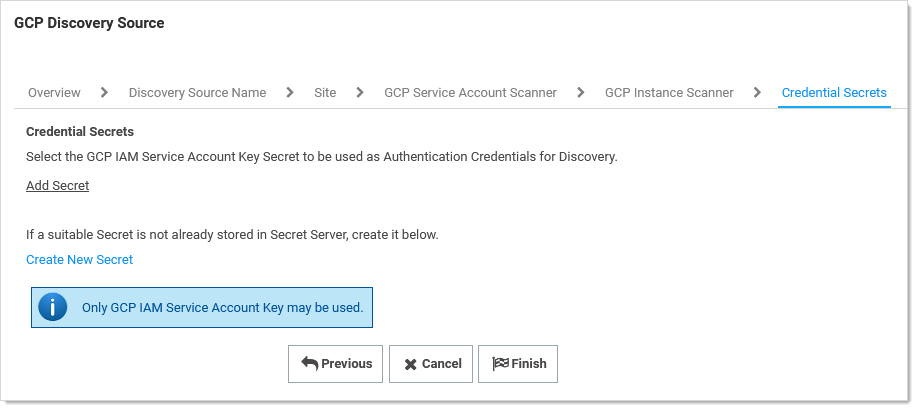
Task: Open the Discovery Source Name tab
Action: point(197,93)
